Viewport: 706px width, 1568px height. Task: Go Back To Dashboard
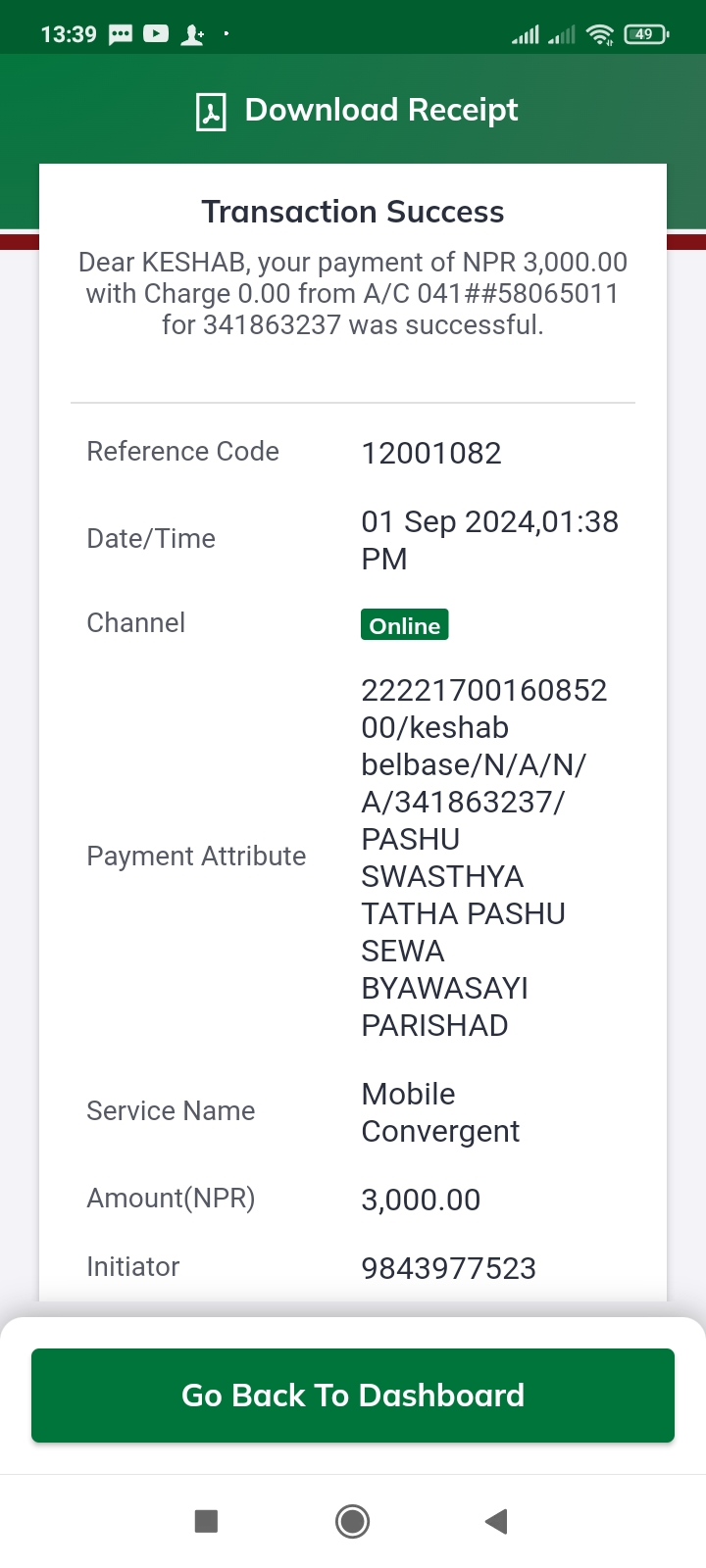pos(353,1396)
